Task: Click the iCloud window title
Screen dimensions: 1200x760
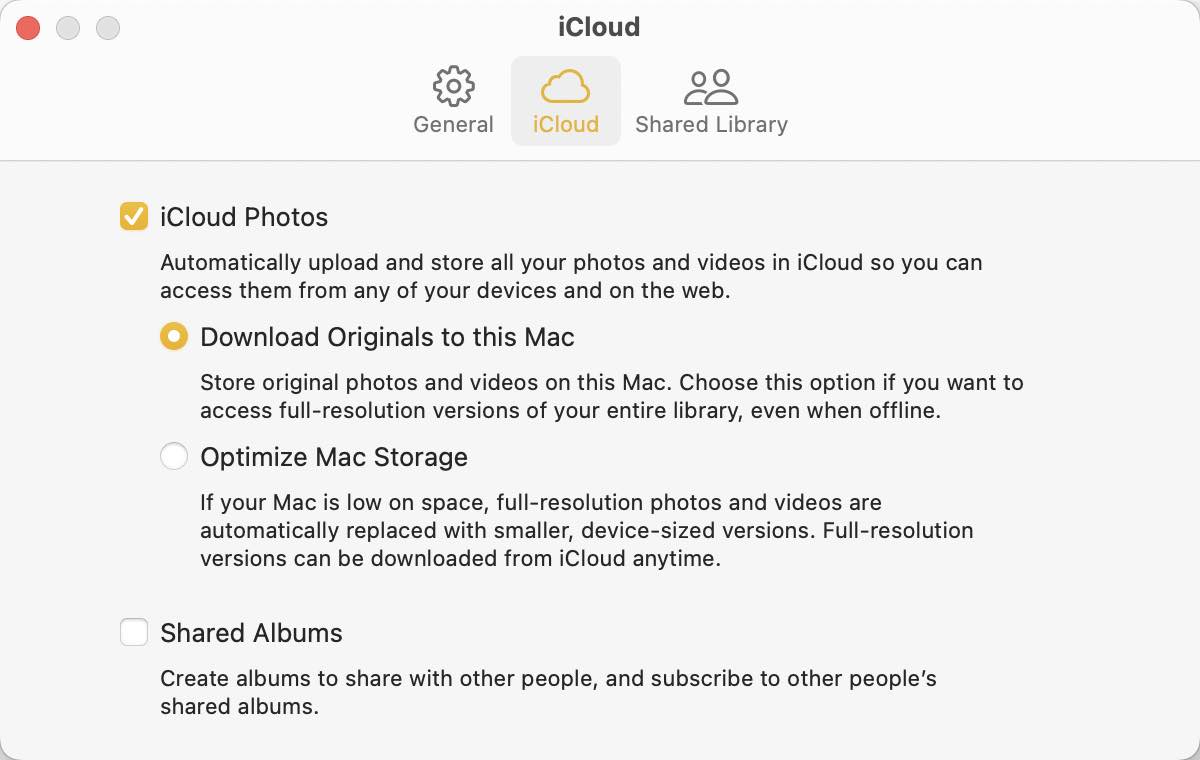Action: click(x=598, y=27)
